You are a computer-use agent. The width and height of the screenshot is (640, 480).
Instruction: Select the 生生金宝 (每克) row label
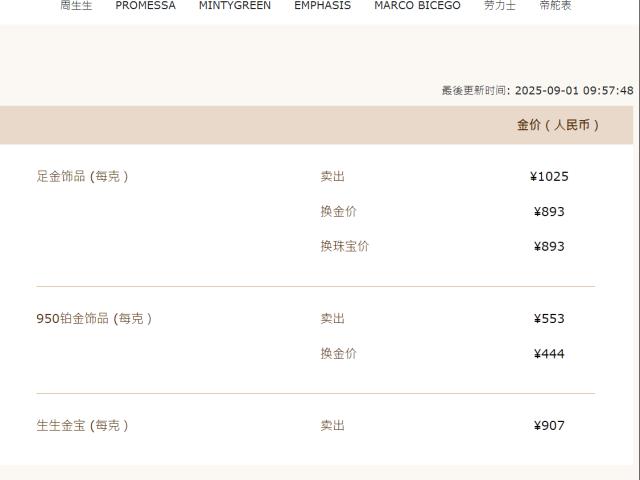point(82,426)
